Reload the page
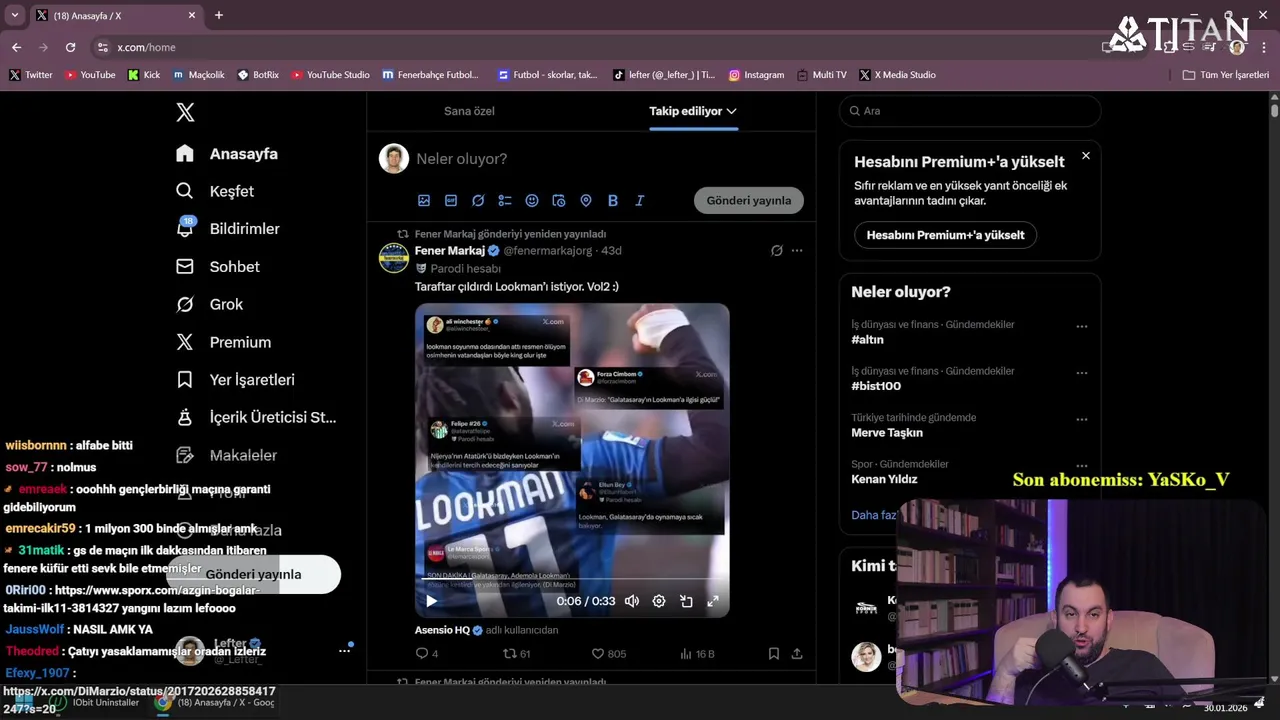1280x720 pixels. point(70,47)
